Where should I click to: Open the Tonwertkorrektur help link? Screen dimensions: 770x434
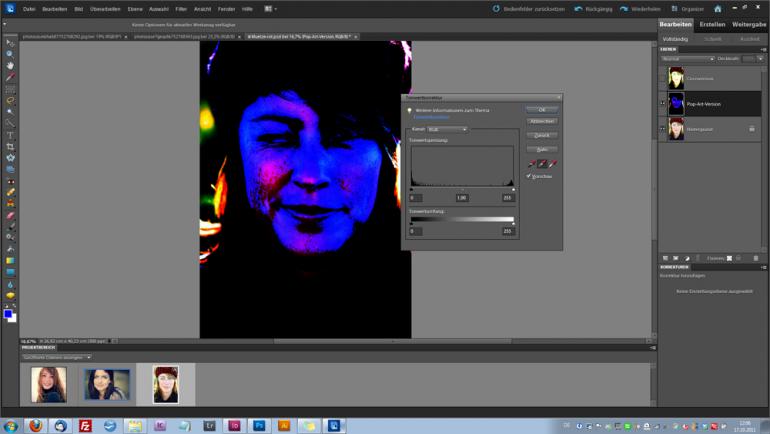[431, 117]
